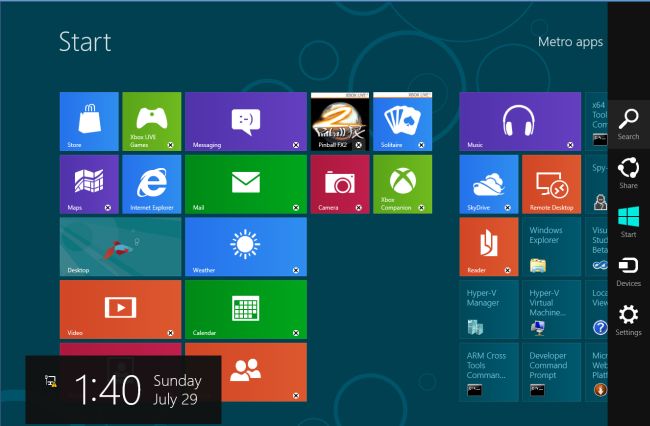Click the Search charm
Screen dimensions: 650x426
coord(628,124)
